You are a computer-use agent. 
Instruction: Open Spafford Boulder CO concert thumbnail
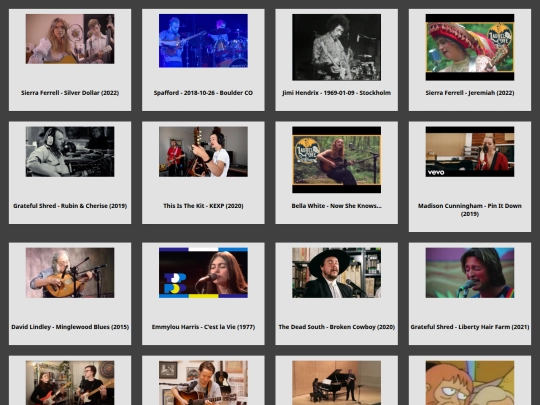click(203, 41)
